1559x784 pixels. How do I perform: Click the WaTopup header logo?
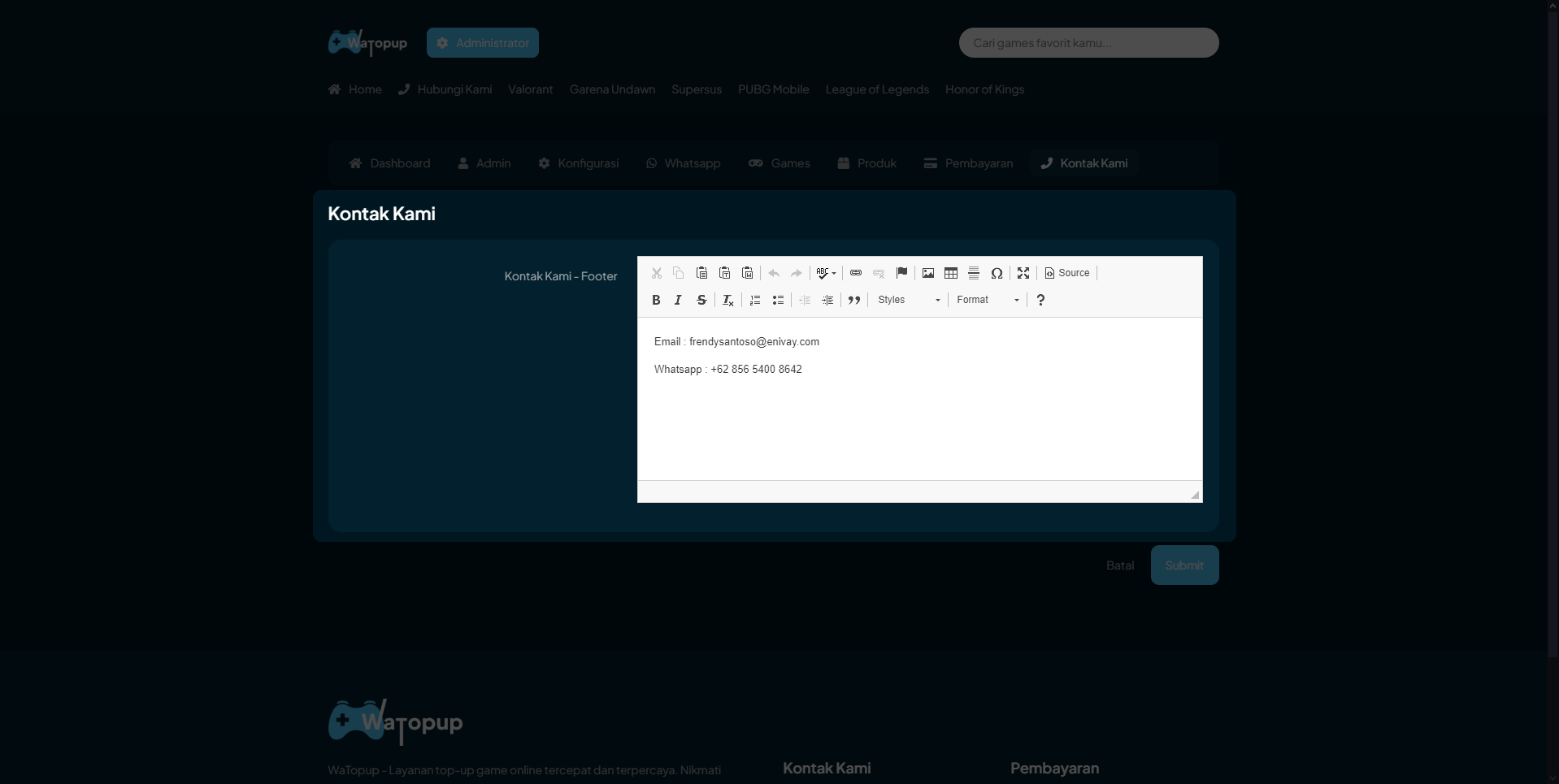click(x=367, y=42)
